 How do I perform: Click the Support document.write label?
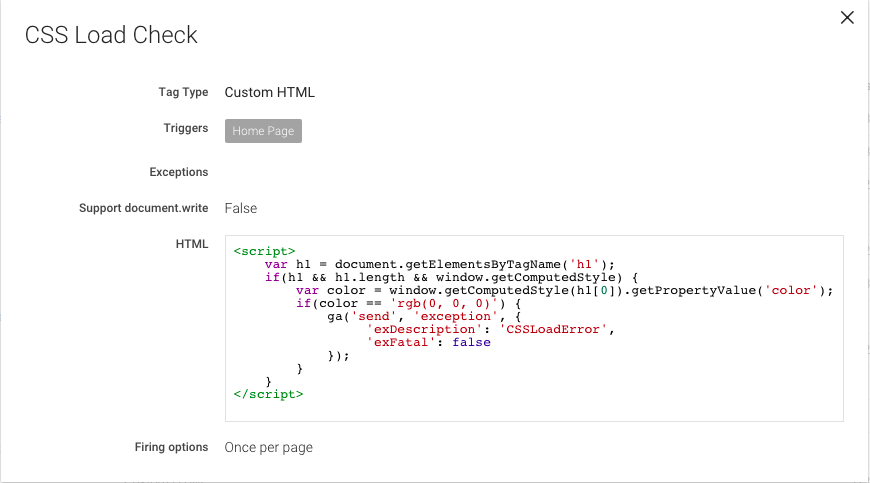[x=143, y=208]
